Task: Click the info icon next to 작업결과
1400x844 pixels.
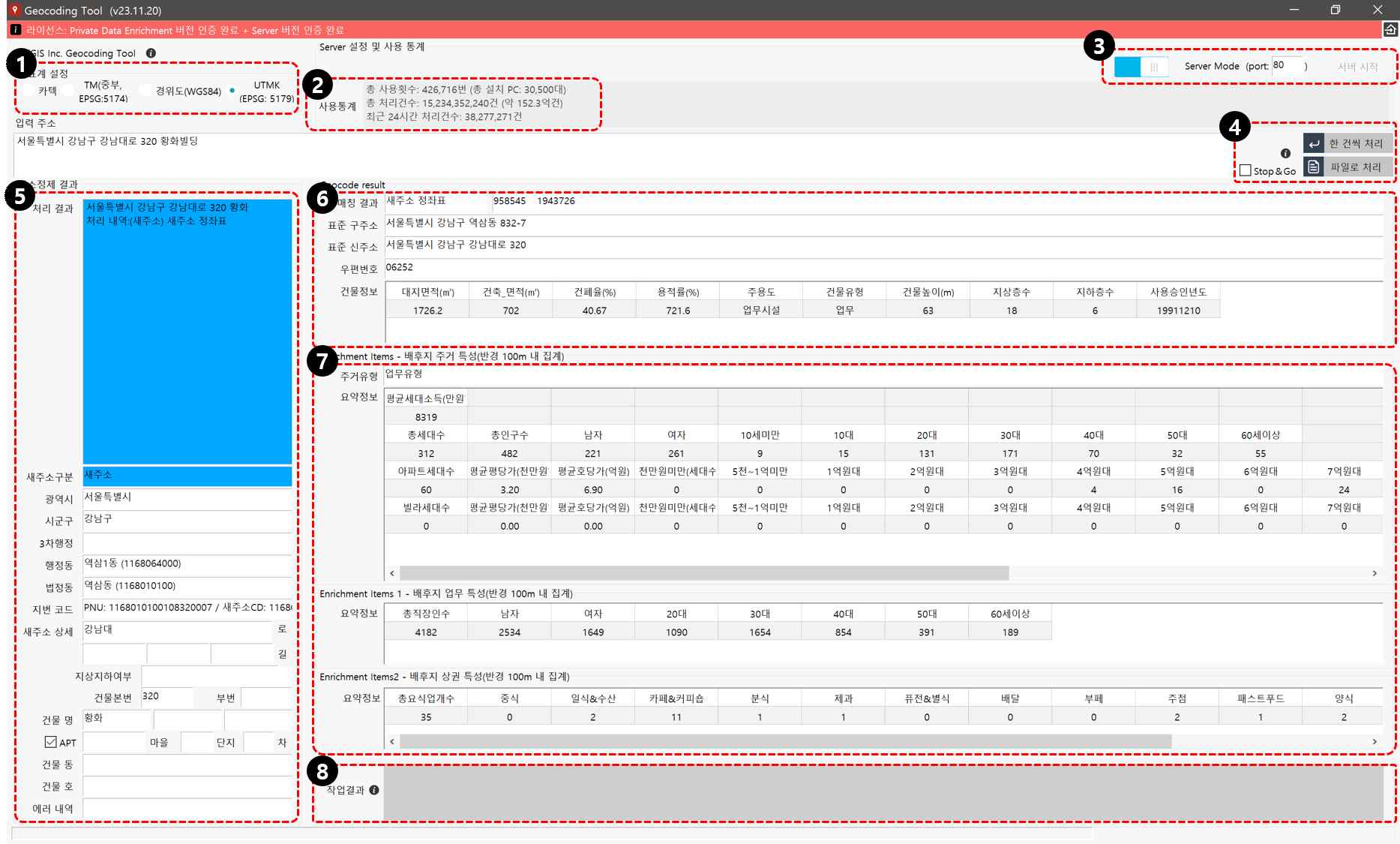Action: [374, 790]
